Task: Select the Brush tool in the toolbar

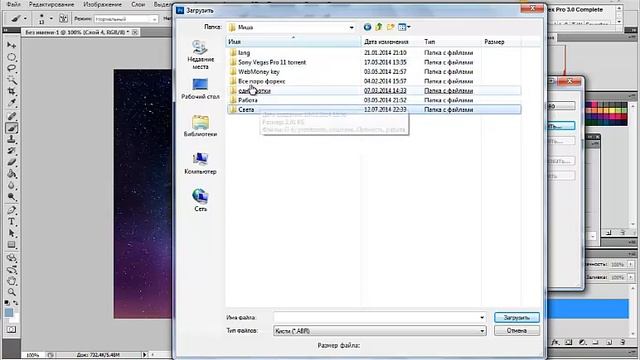Action: coord(11,128)
